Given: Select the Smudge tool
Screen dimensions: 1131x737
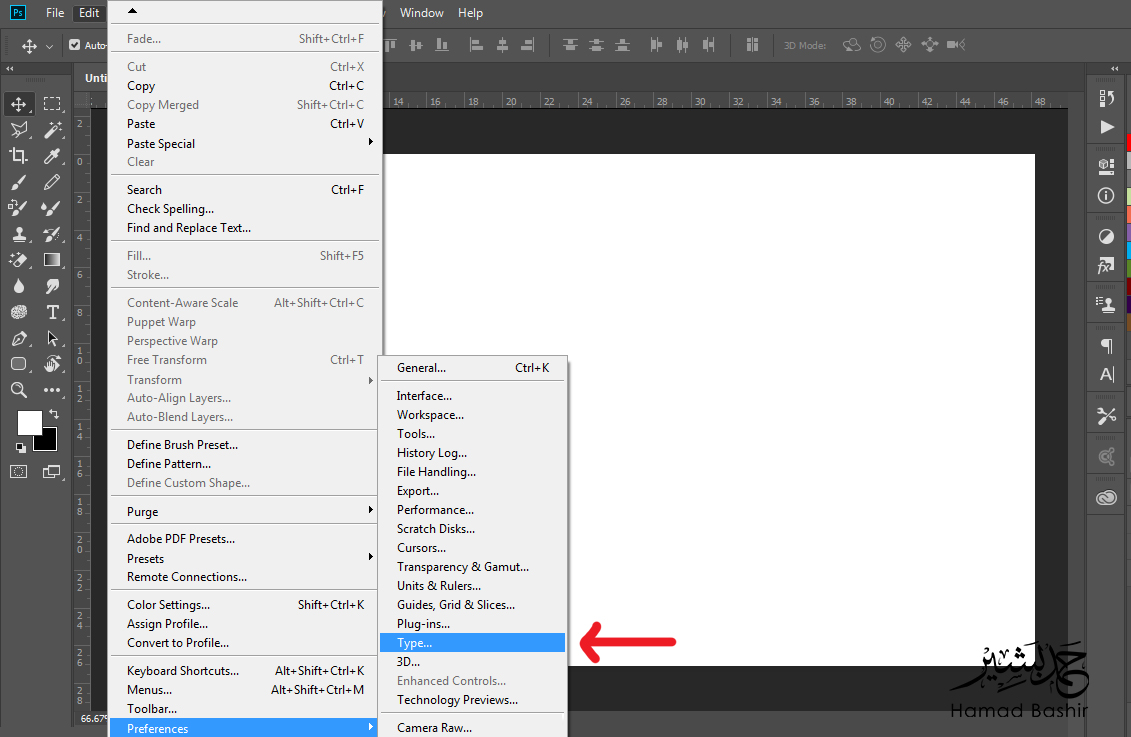Looking at the screenshot, I should click(52, 286).
